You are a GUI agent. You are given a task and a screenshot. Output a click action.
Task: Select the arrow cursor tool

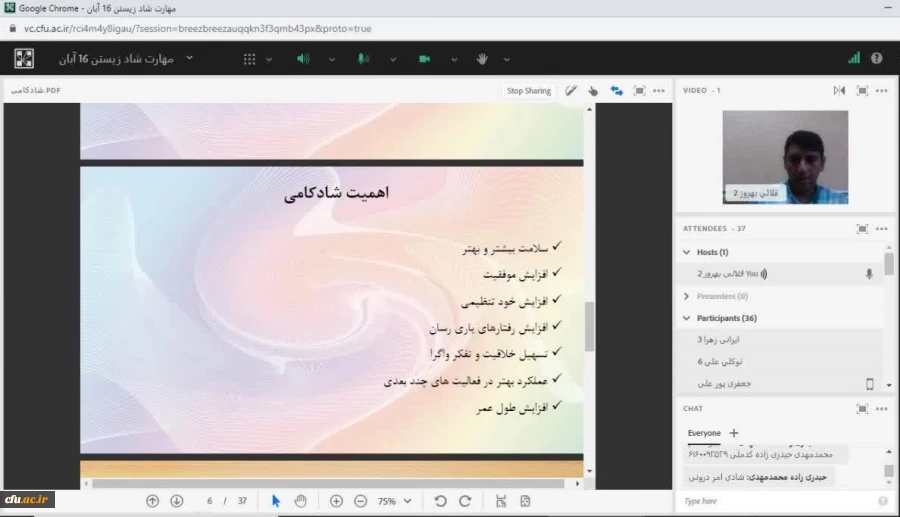point(276,501)
